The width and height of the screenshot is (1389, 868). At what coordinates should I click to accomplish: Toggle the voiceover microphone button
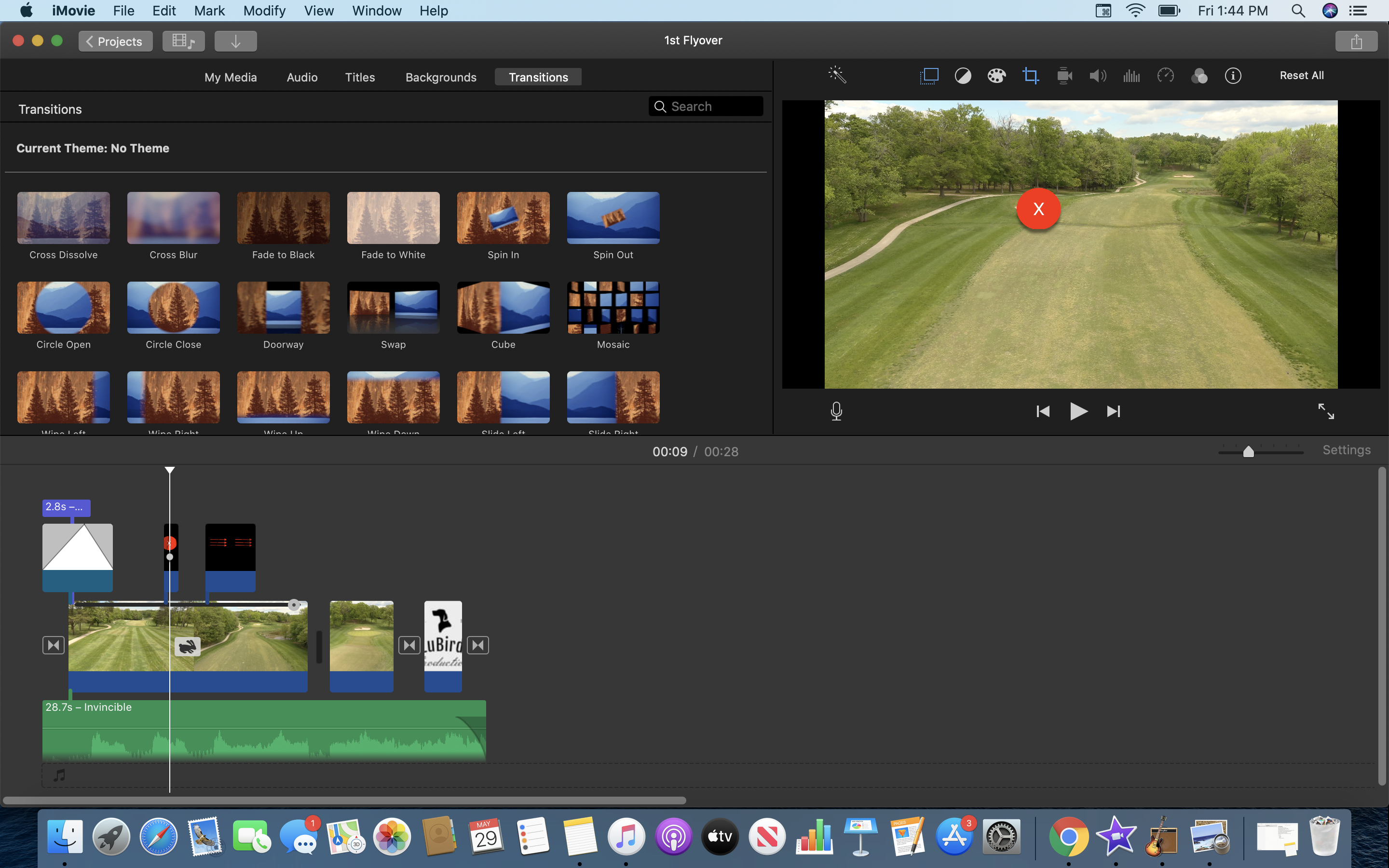click(x=836, y=411)
